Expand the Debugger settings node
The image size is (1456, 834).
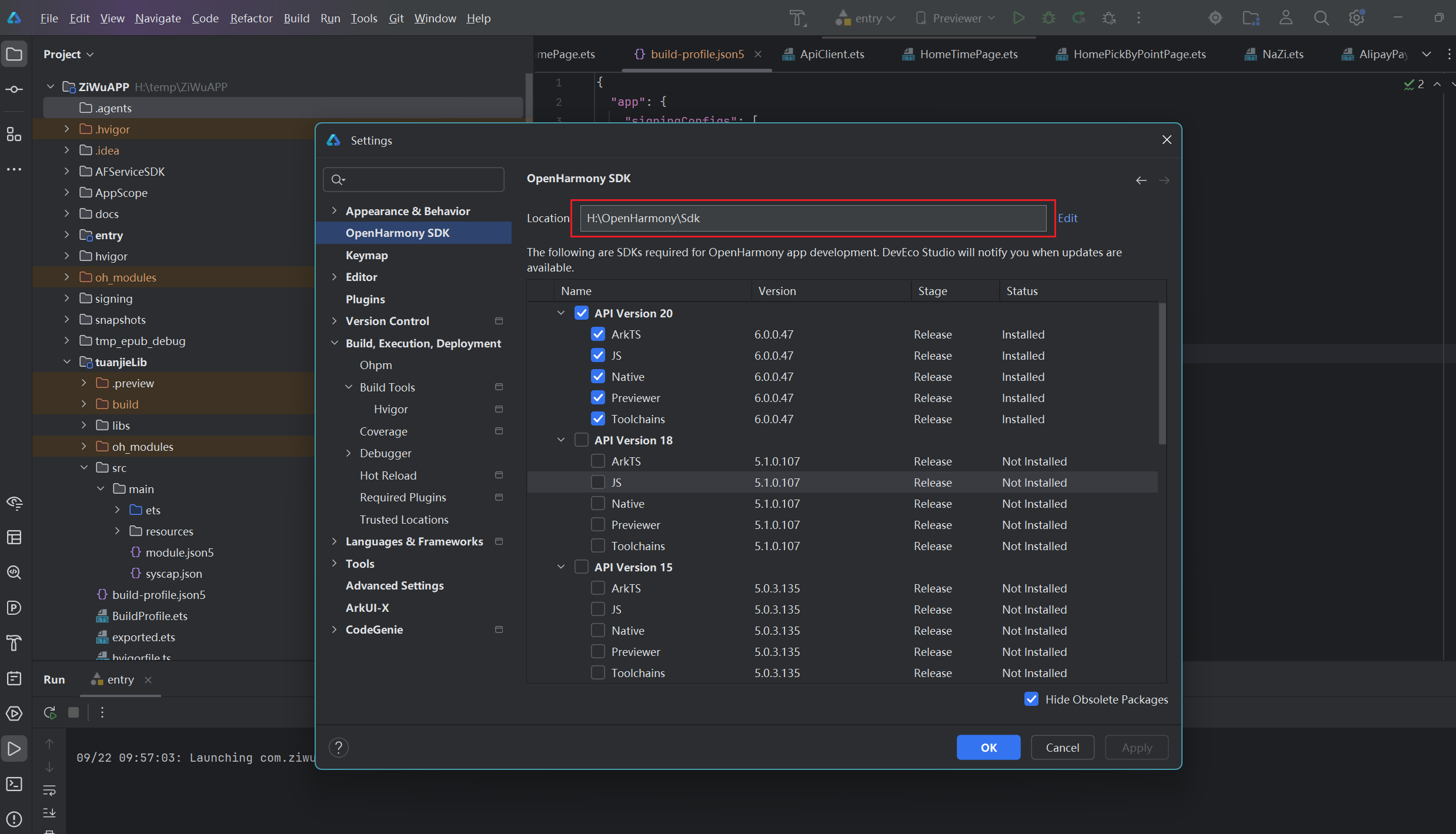pyautogui.click(x=349, y=453)
